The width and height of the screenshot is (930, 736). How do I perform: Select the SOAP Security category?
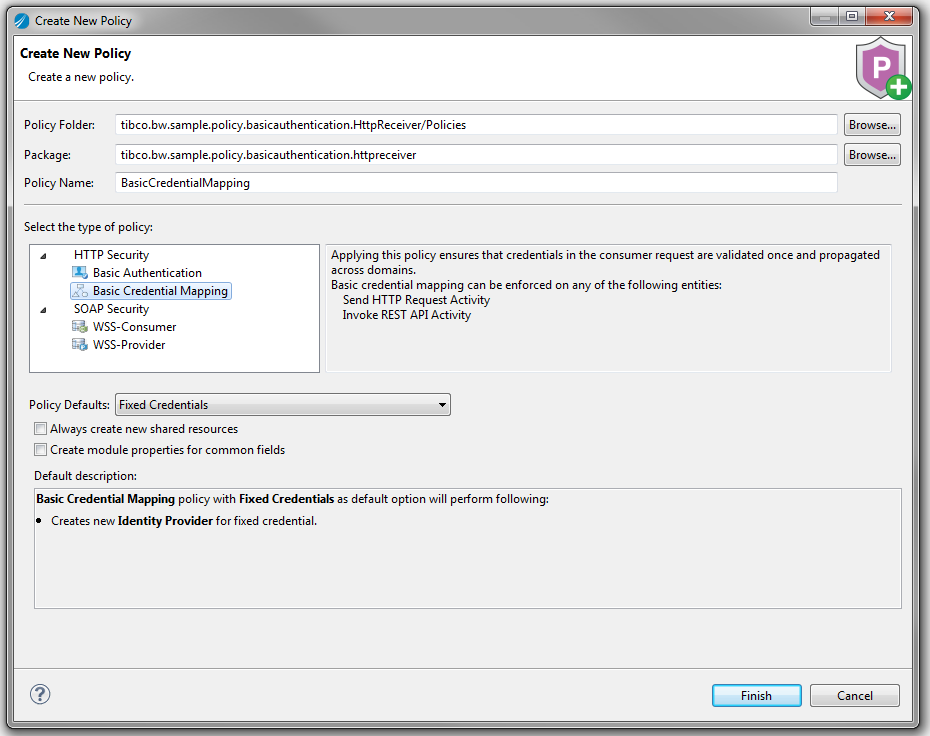pyautogui.click(x=112, y=309)
